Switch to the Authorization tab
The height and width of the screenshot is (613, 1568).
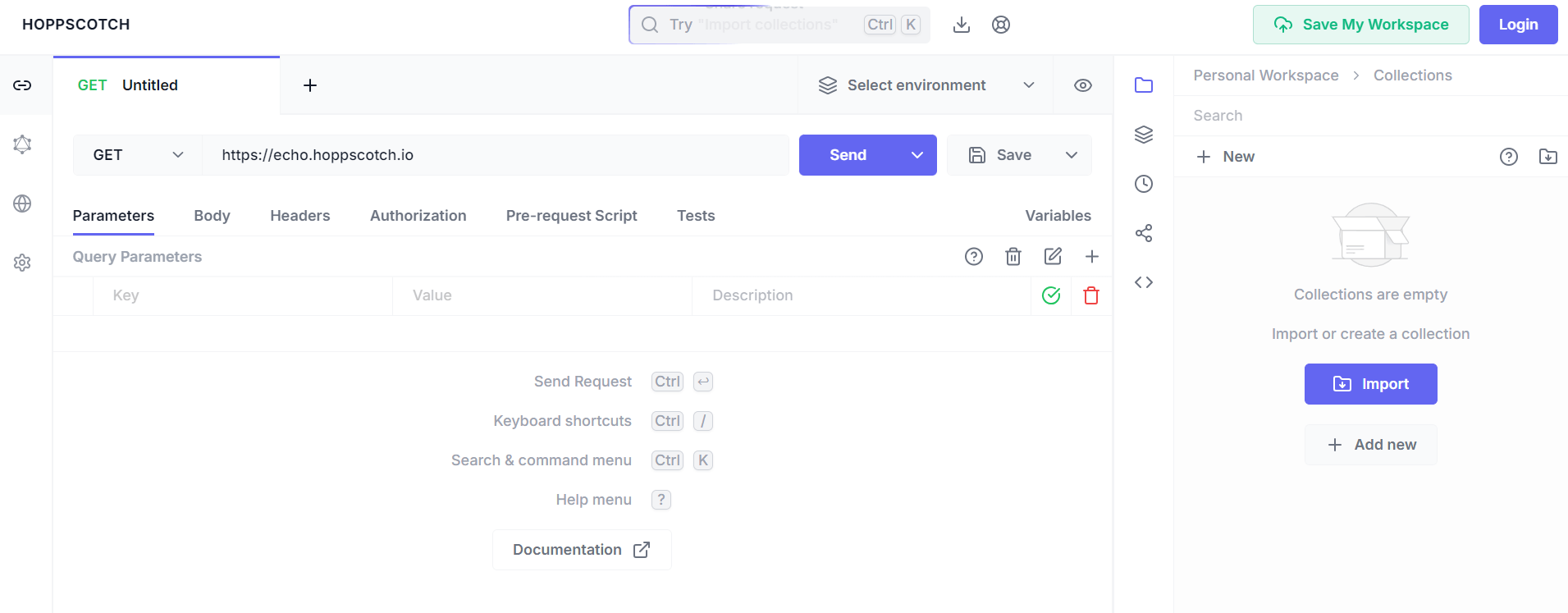(418, 216)
